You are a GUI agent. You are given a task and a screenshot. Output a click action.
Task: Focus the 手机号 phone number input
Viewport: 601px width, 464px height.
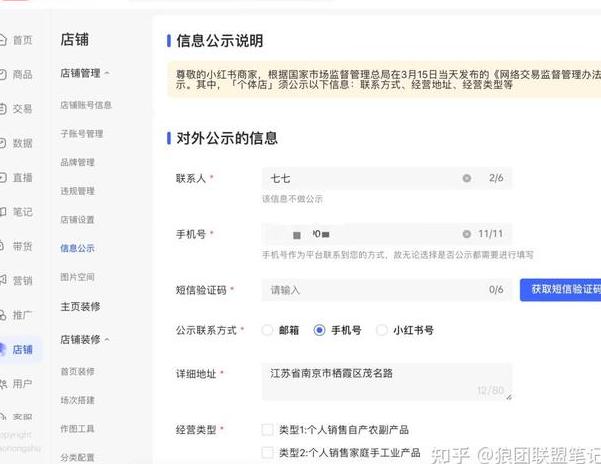(386, 234)
